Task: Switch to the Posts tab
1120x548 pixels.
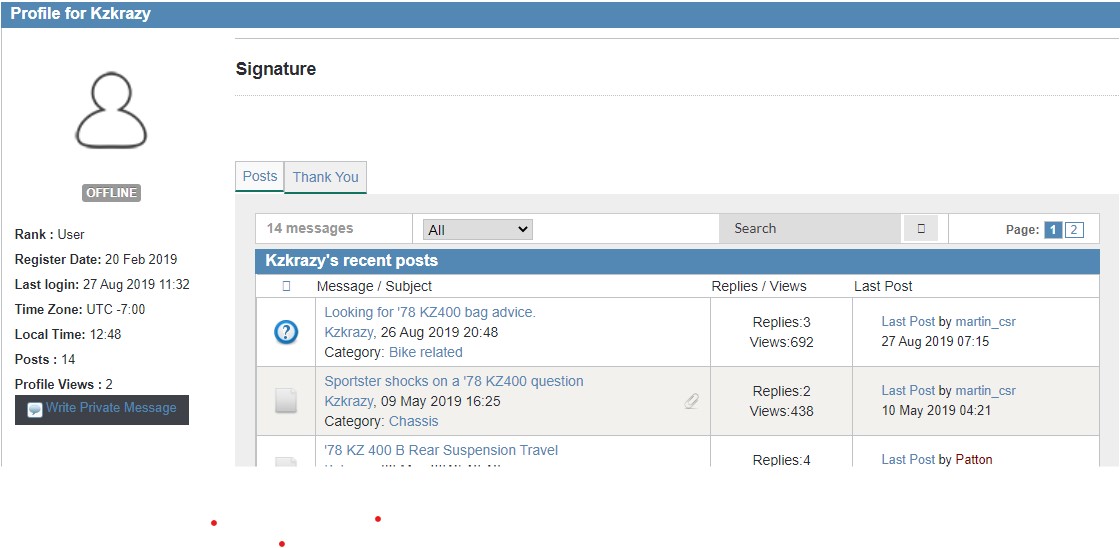Action: pyautogui.click(x=260, y=176)
